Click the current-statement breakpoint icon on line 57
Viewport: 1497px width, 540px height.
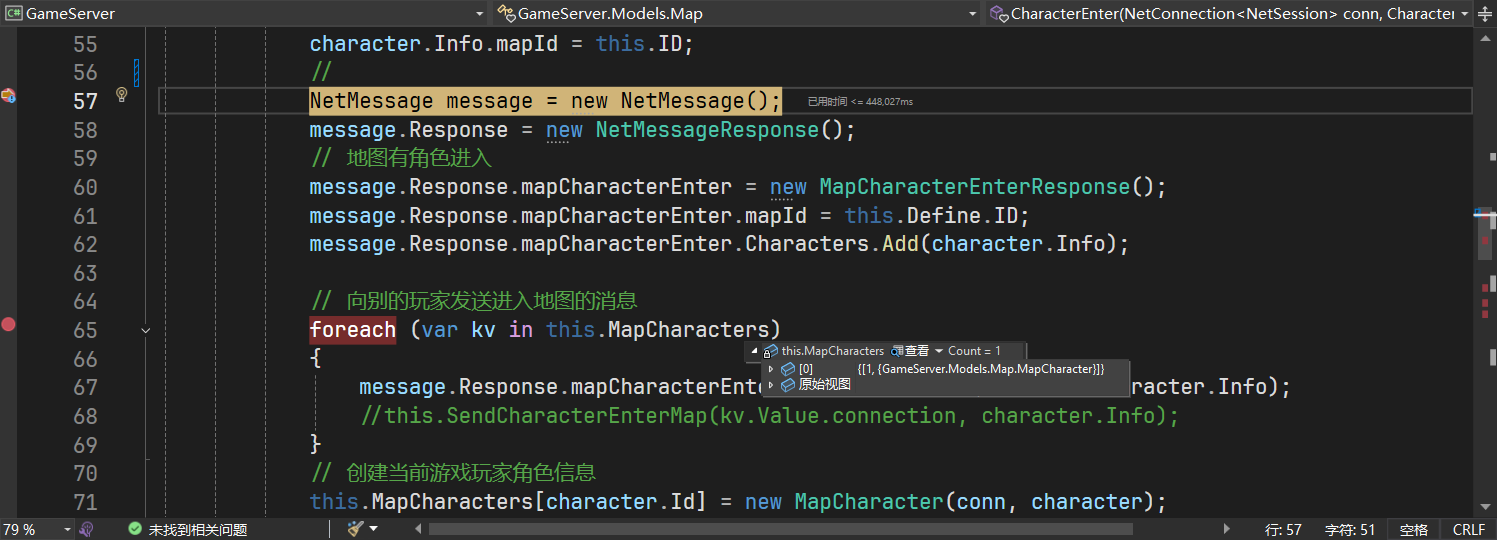(x=8, y=95)
